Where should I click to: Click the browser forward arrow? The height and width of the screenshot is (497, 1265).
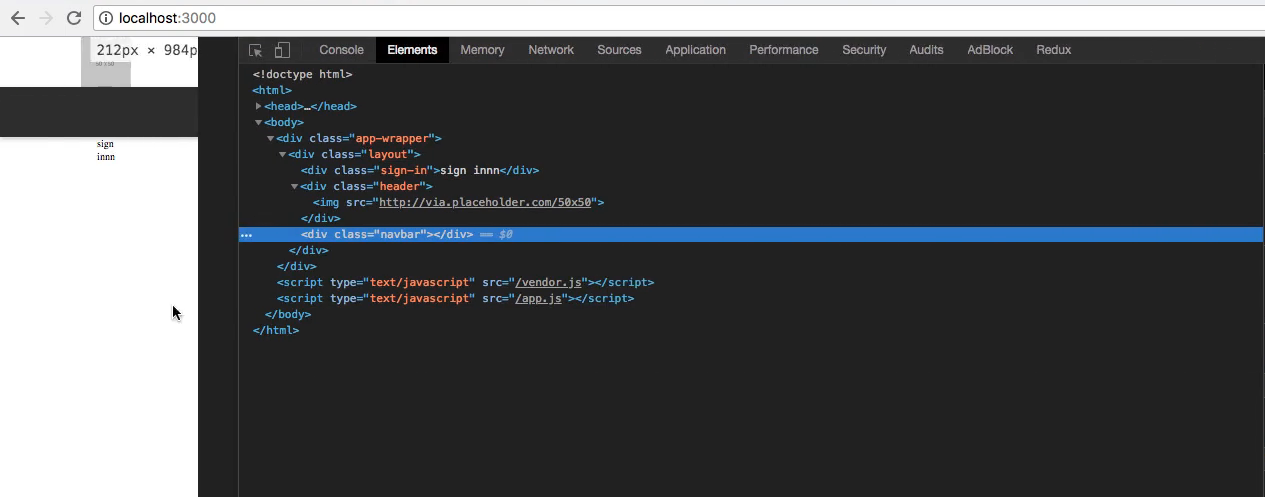(x=46, y=18)
